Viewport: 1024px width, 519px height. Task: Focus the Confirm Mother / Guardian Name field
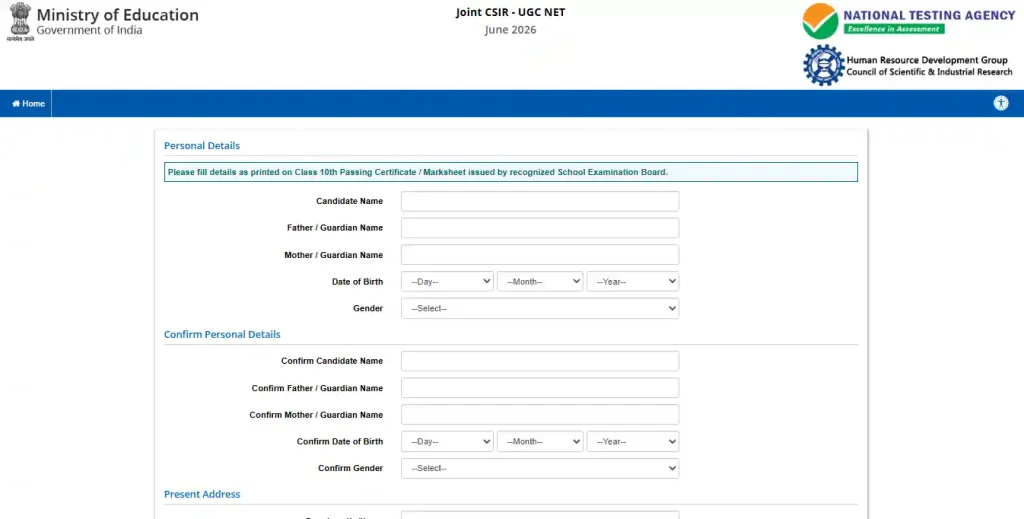[539, 415]
